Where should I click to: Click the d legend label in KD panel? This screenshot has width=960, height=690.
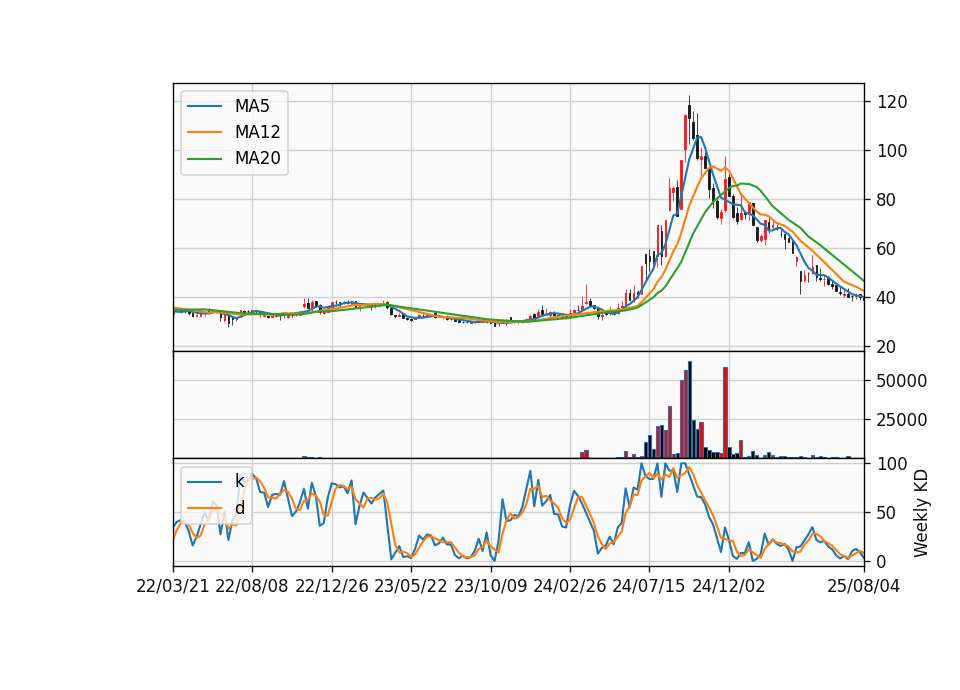pyautogui.click(x=239, y=508)
